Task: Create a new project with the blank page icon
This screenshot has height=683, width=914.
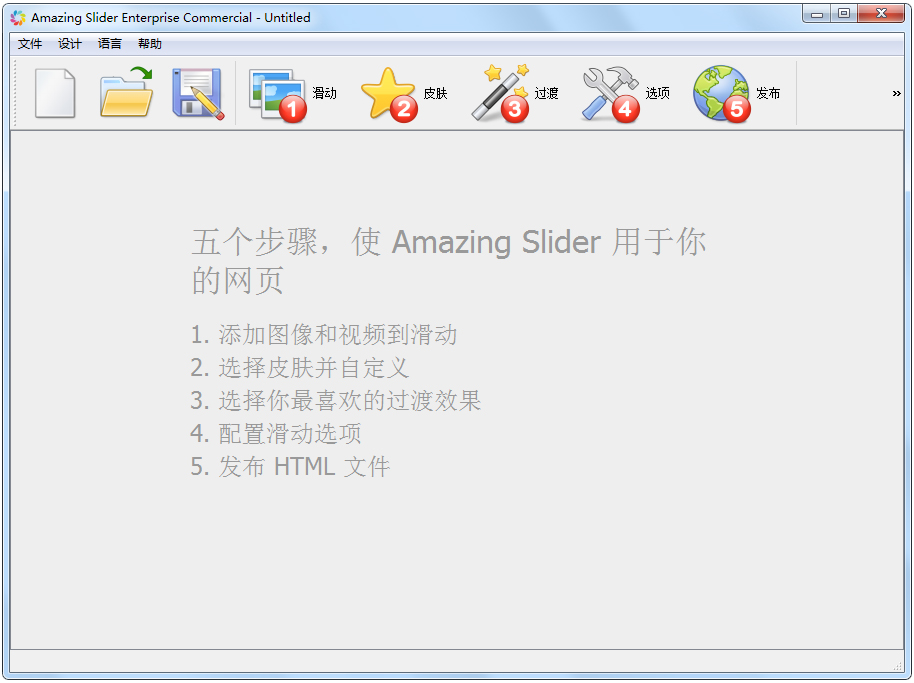Action: (x=56, y=93)
